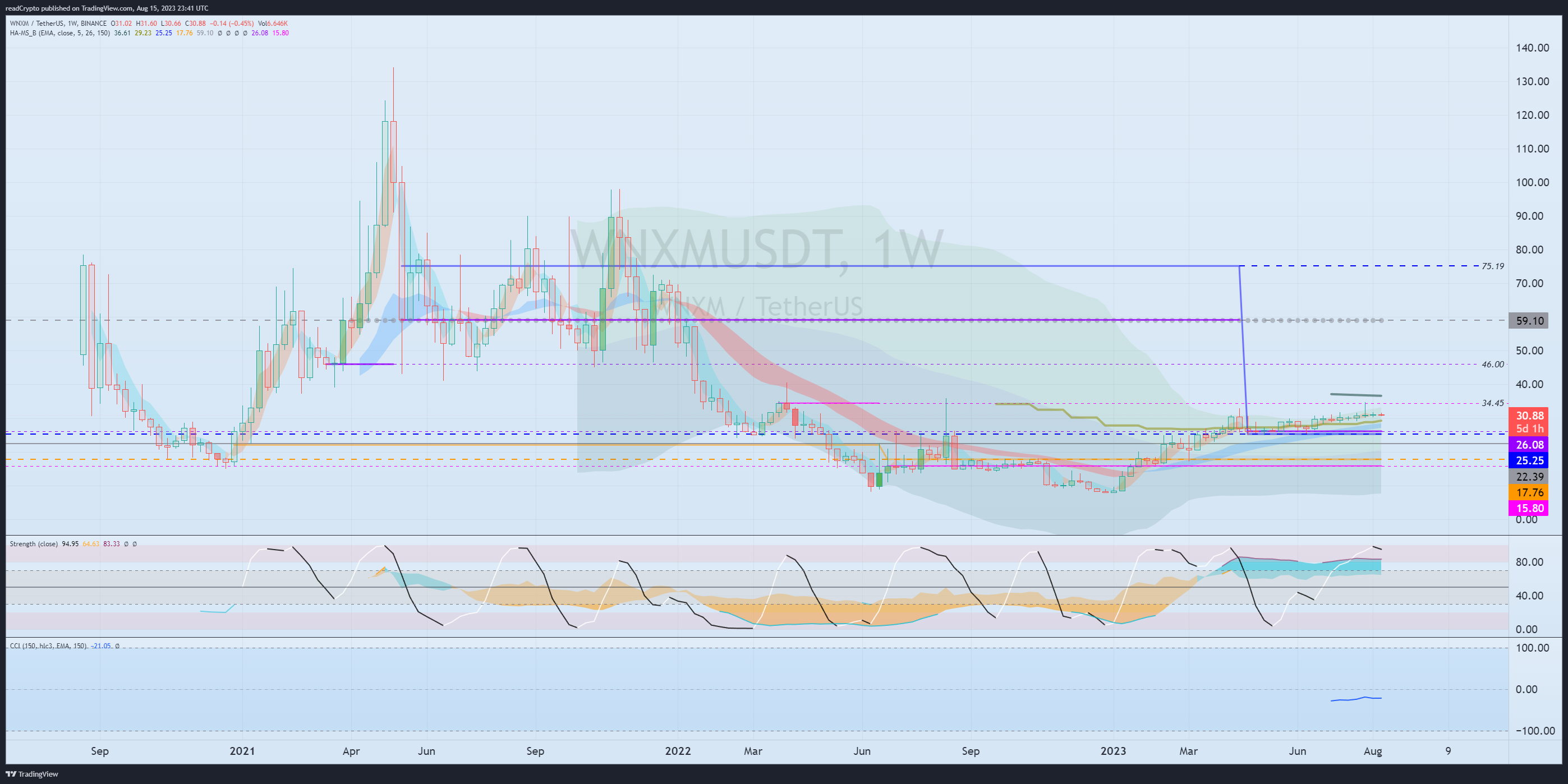Click 120.00 on the price axis
The height and width of the screenshot is (784, 1568).
click(x=1532, y=115)
